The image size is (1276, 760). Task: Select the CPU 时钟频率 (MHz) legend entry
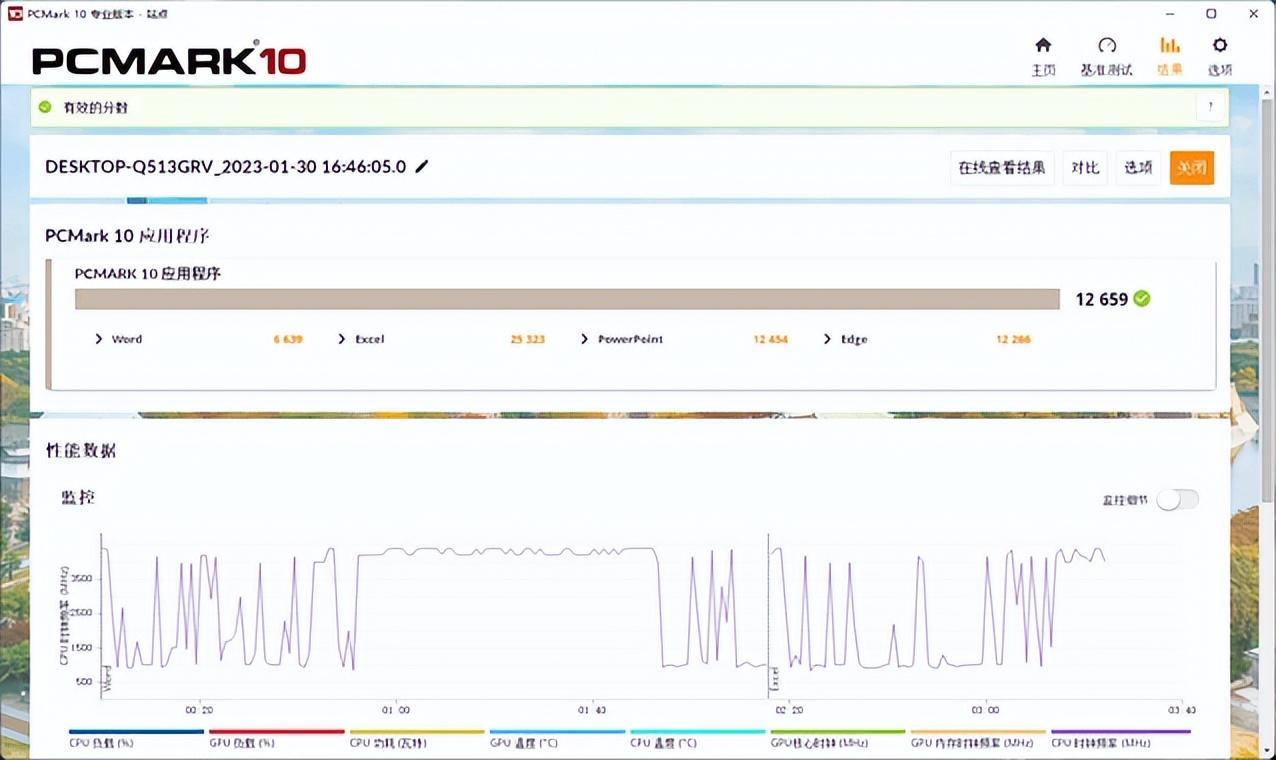[1120, 737]
